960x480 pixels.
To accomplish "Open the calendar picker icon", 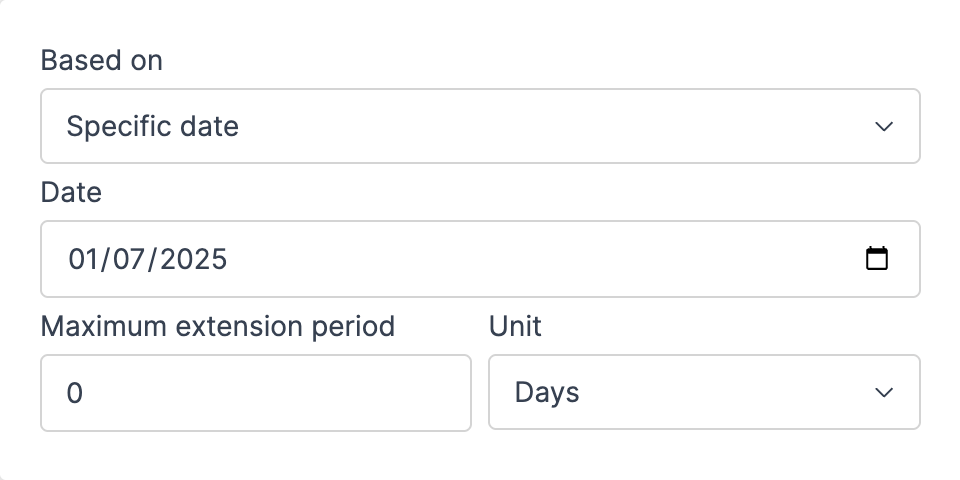I will [876, 259].
